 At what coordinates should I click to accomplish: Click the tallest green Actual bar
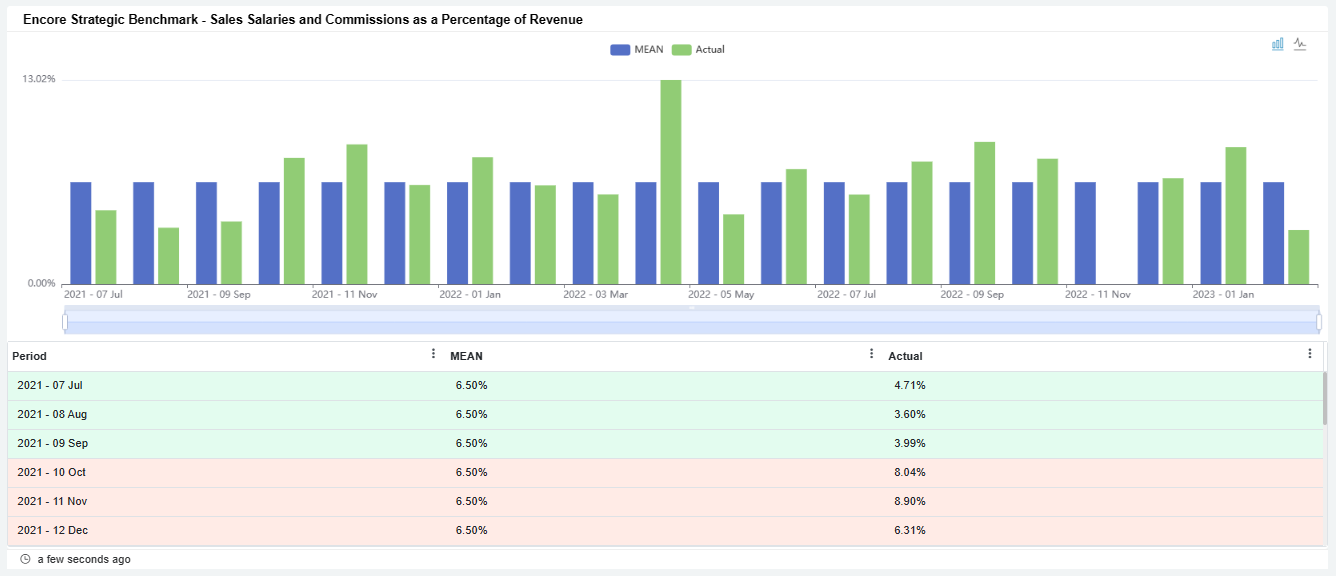tap(671, 182)
